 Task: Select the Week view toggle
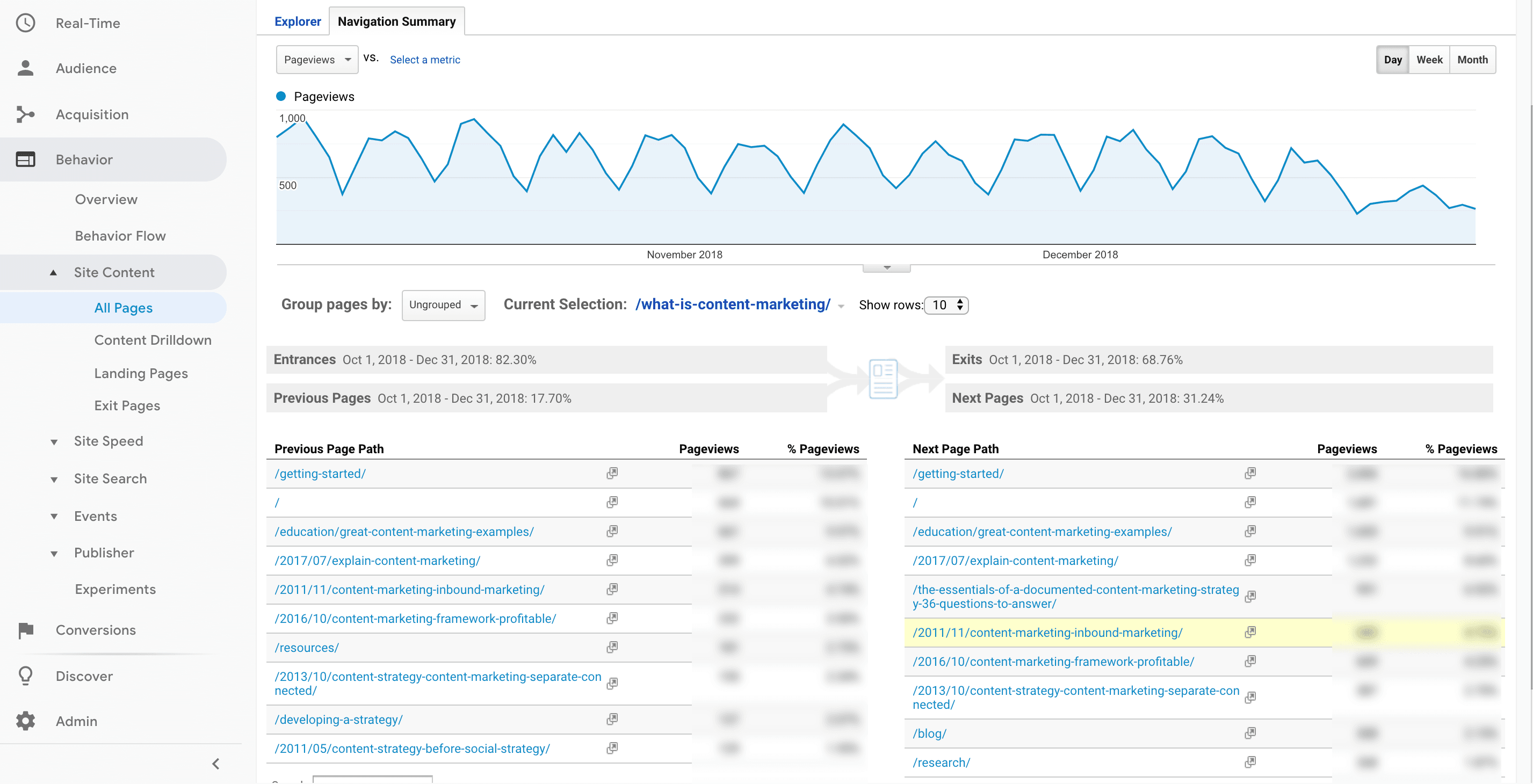pos(1429,59)
